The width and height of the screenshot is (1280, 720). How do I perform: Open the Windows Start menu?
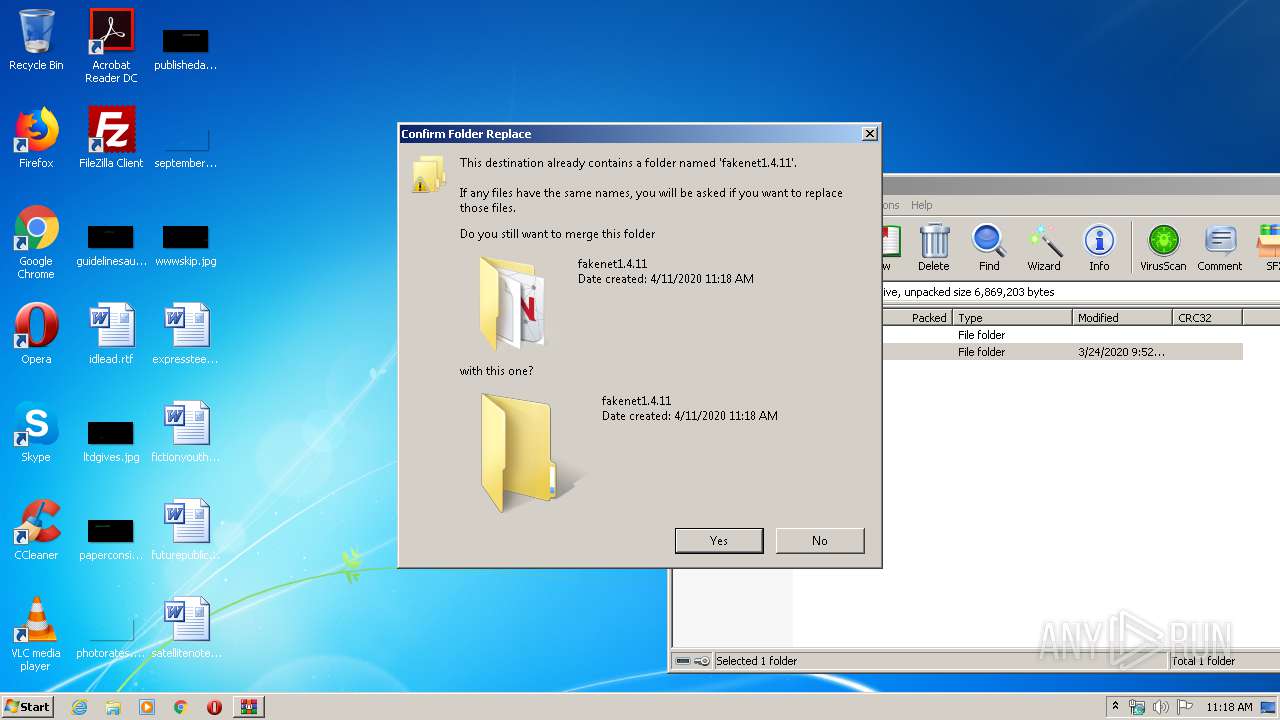[28, 706]
